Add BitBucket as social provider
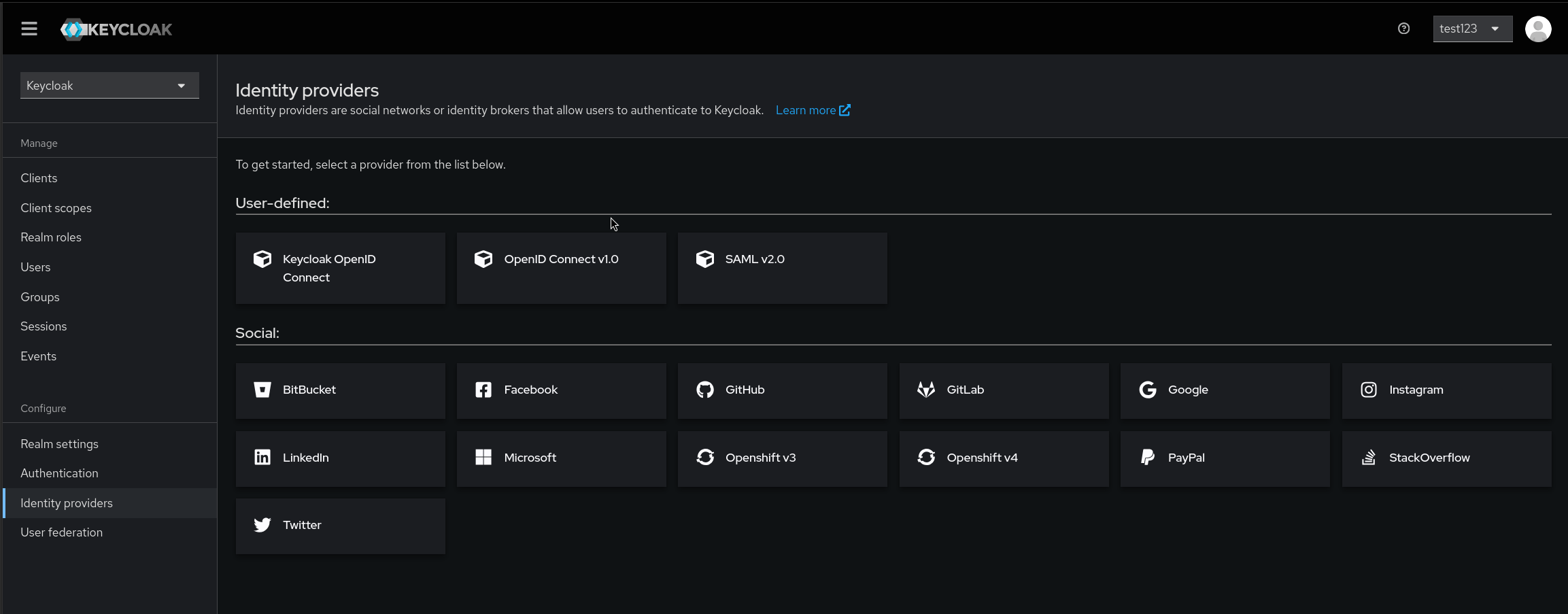The height and width of the screenshot is (614, 1568). click(x=340, y=390)
